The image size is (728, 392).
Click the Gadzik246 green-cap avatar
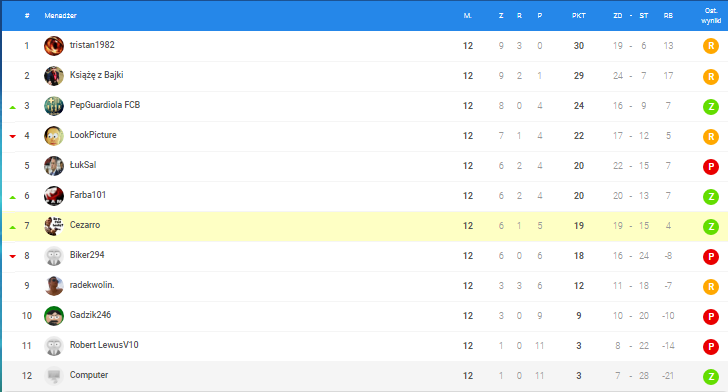click(x=54, y=316)
